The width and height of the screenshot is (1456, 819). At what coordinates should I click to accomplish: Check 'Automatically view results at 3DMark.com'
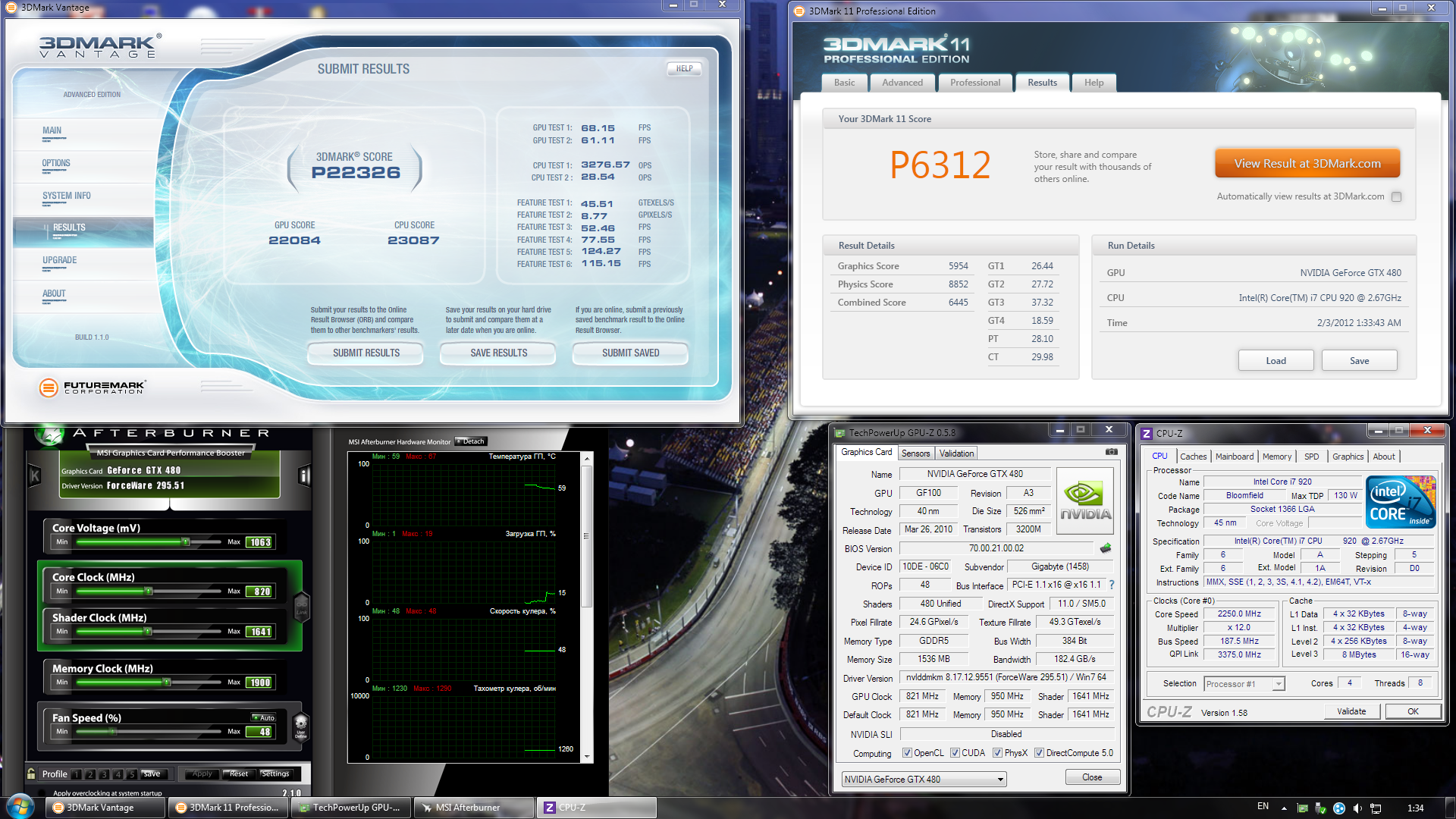(x=1396, y=196)
